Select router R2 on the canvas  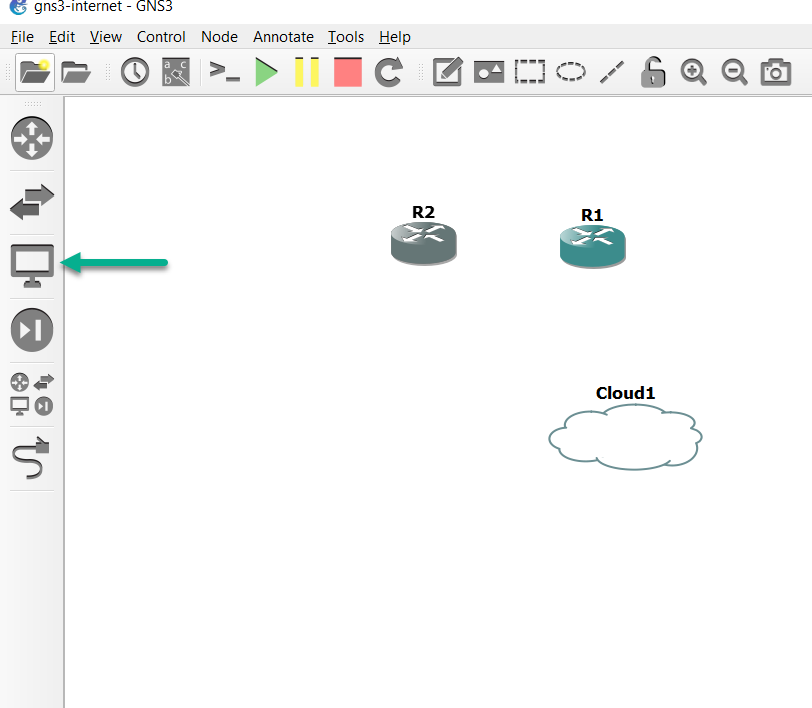click(x=424, y=243)
